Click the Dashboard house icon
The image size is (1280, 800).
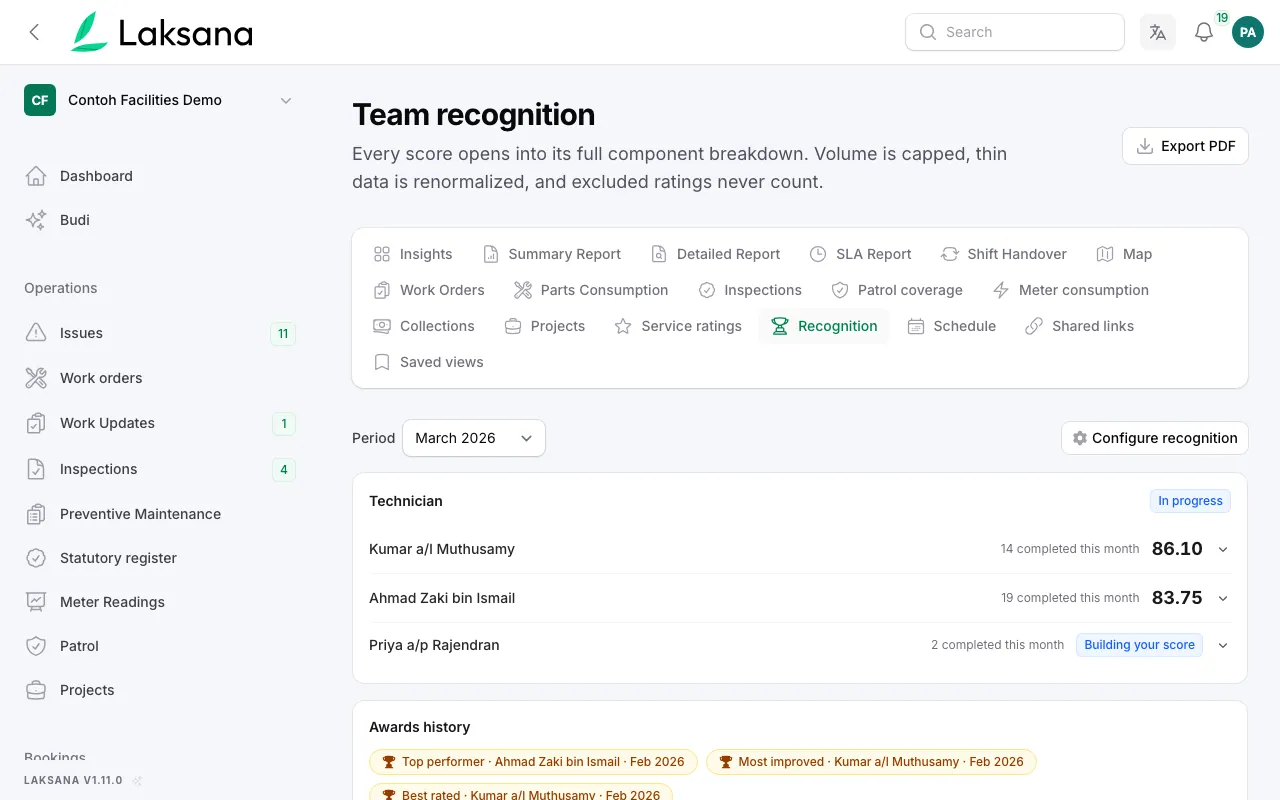(x=36, y=176)
